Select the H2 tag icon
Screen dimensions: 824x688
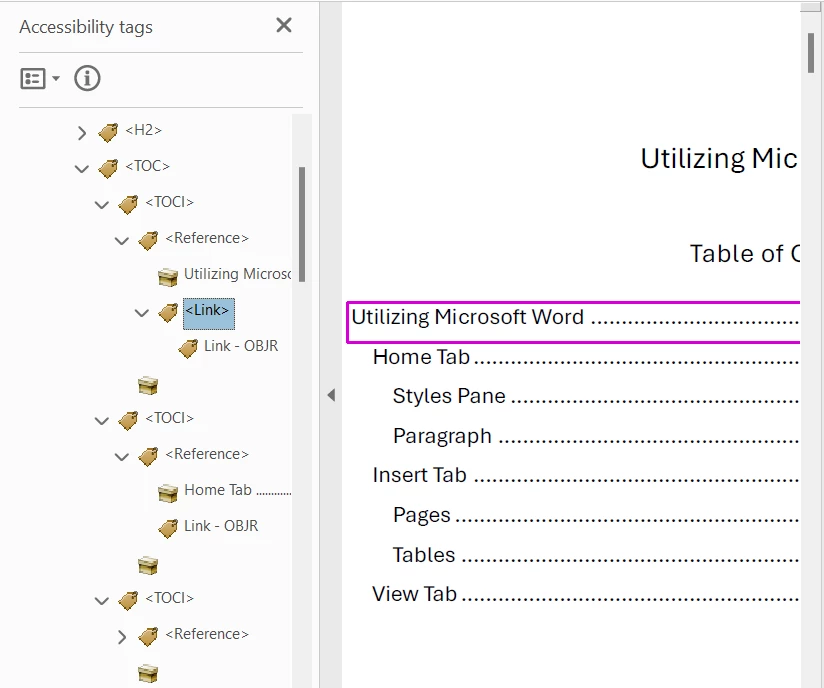tap(108, 132)
